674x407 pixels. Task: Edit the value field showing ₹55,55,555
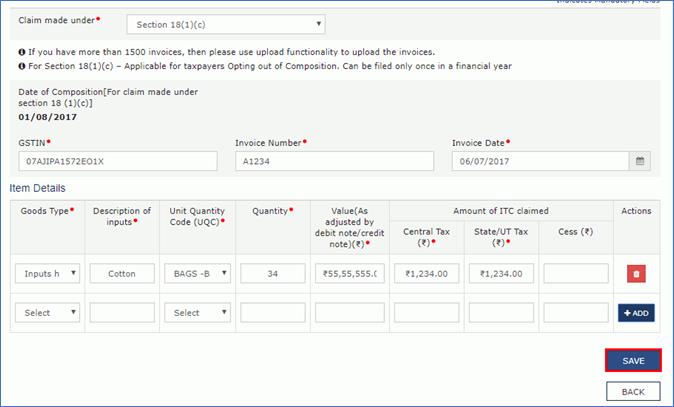(x=350, y=273)
